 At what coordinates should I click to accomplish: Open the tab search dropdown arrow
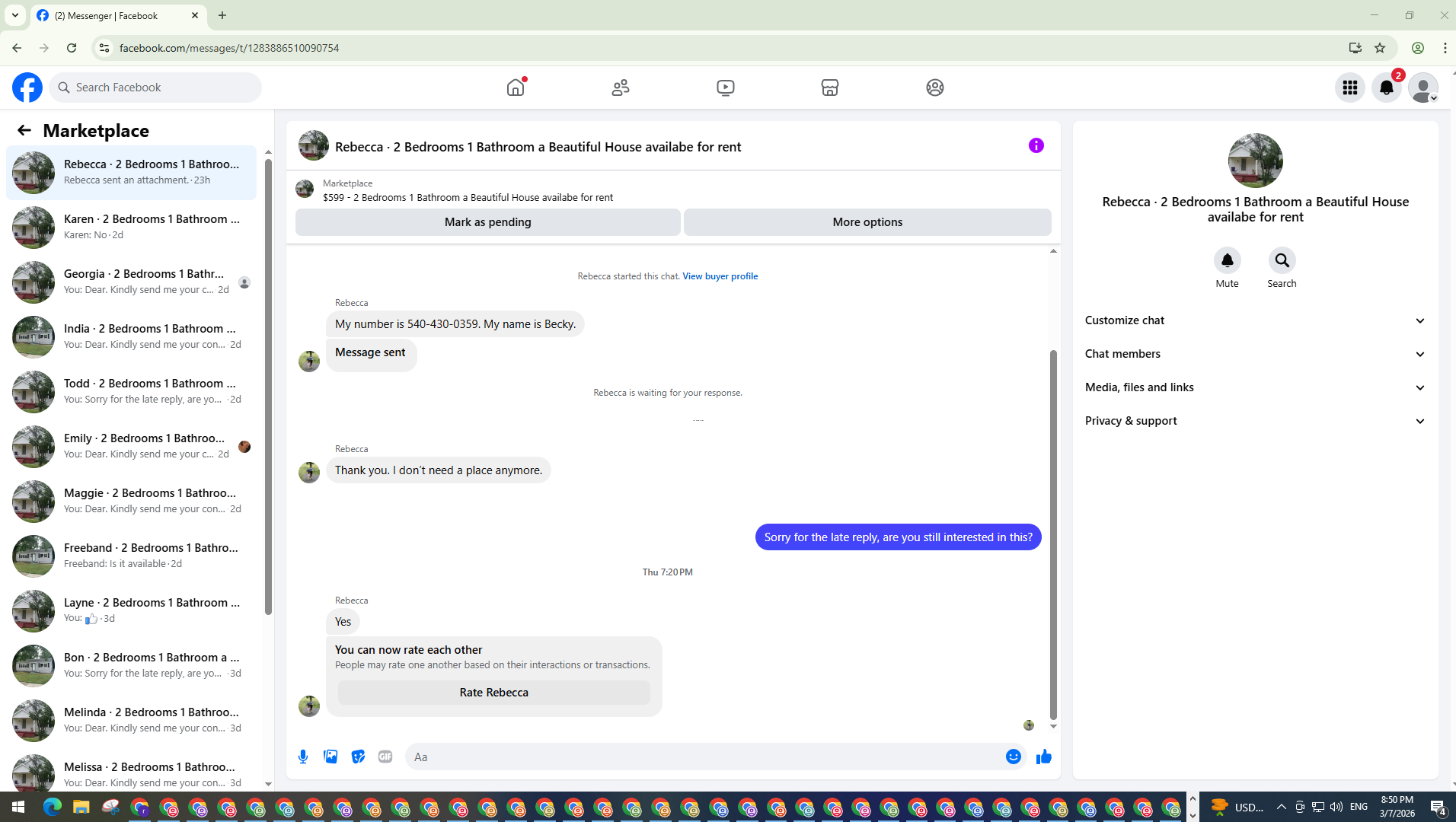pos(15,15)
